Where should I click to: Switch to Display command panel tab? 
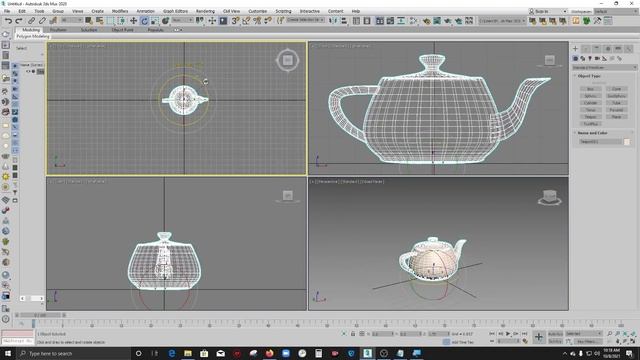coord(618,49)
